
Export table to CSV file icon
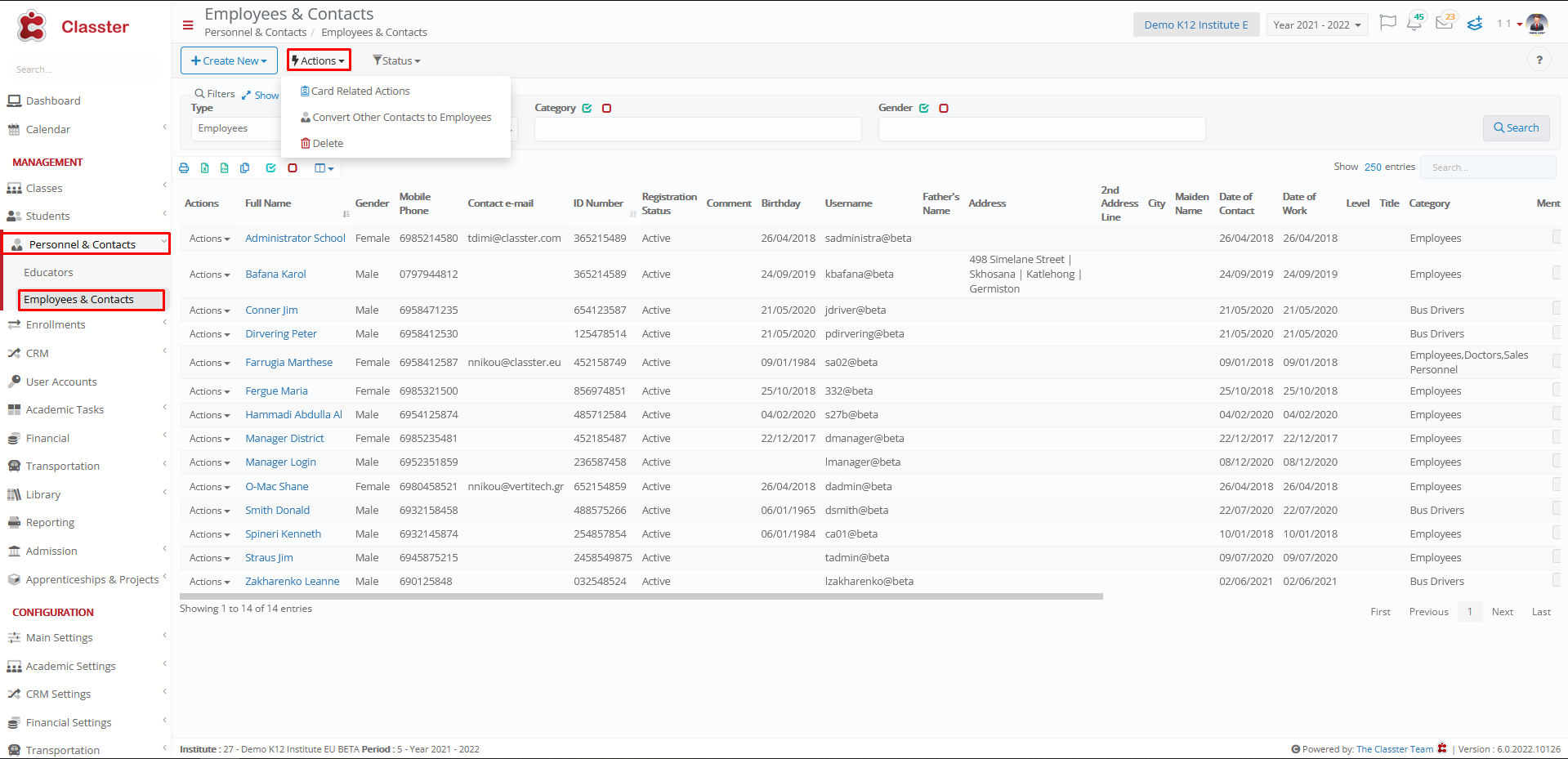pos(224,168)
